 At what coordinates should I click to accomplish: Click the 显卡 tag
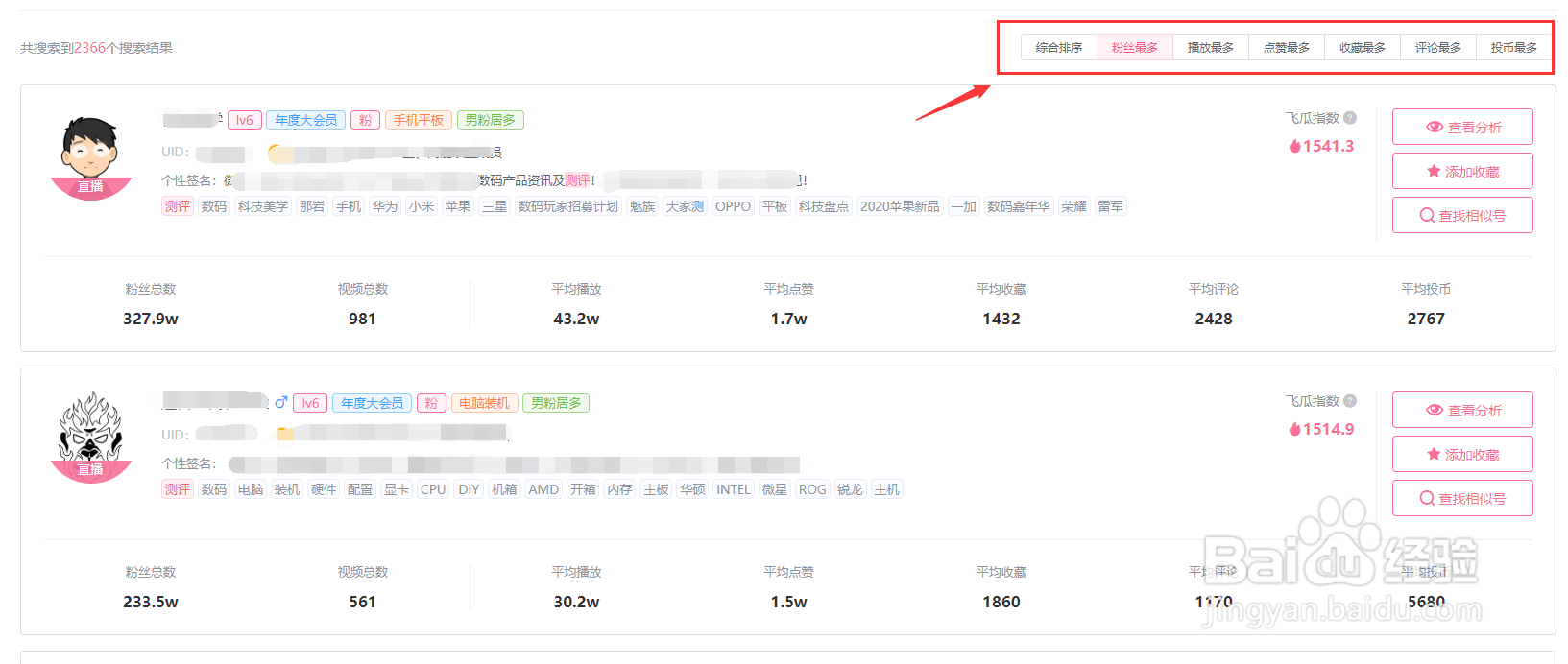click(x=397, y=489)
